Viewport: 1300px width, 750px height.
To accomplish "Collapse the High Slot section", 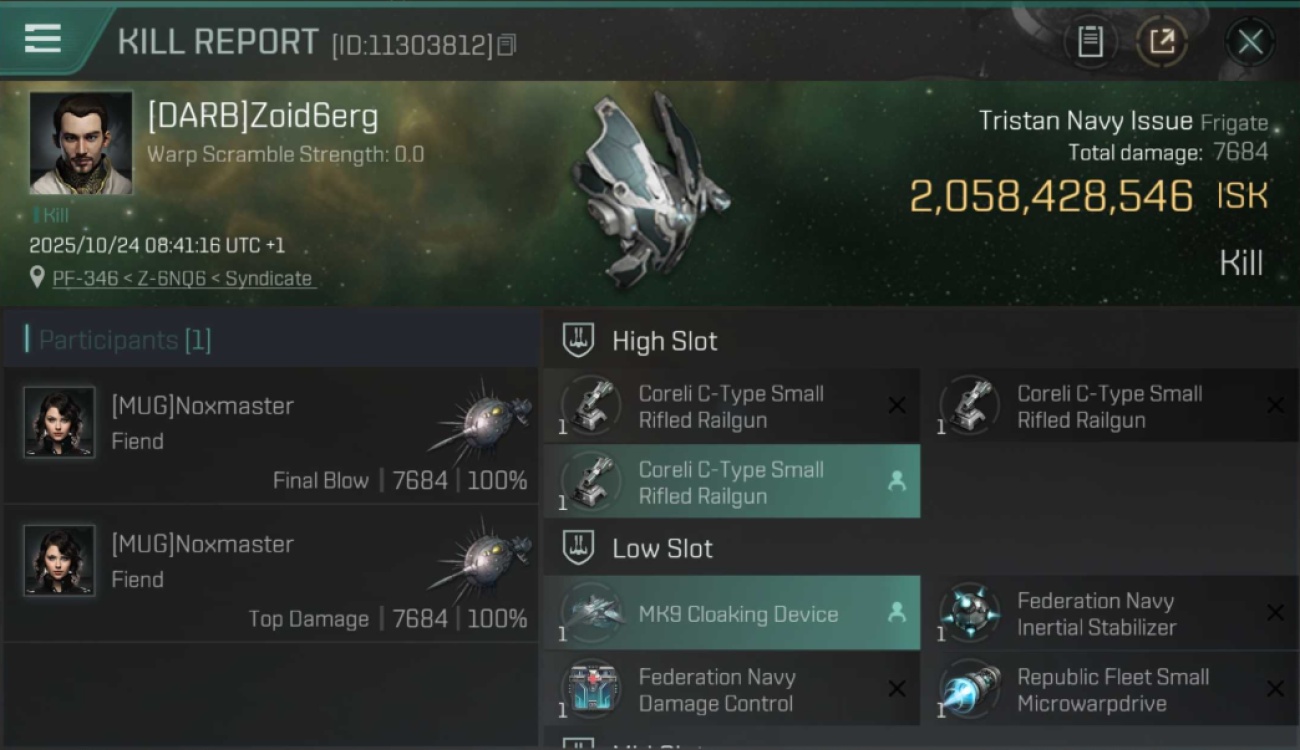I will pyautogui.click(x=579, y=340).
